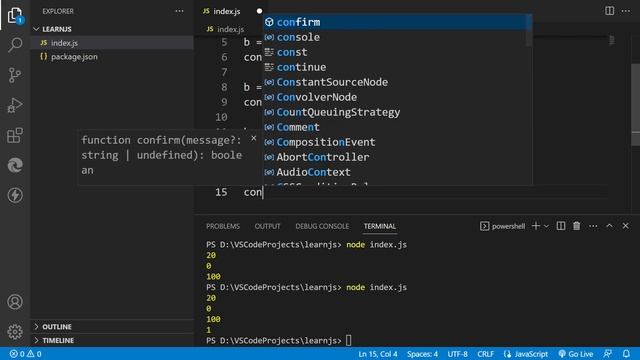Choose the CountQueuingStrategy suggestion
Screen dimensions: 640x360
395,112
